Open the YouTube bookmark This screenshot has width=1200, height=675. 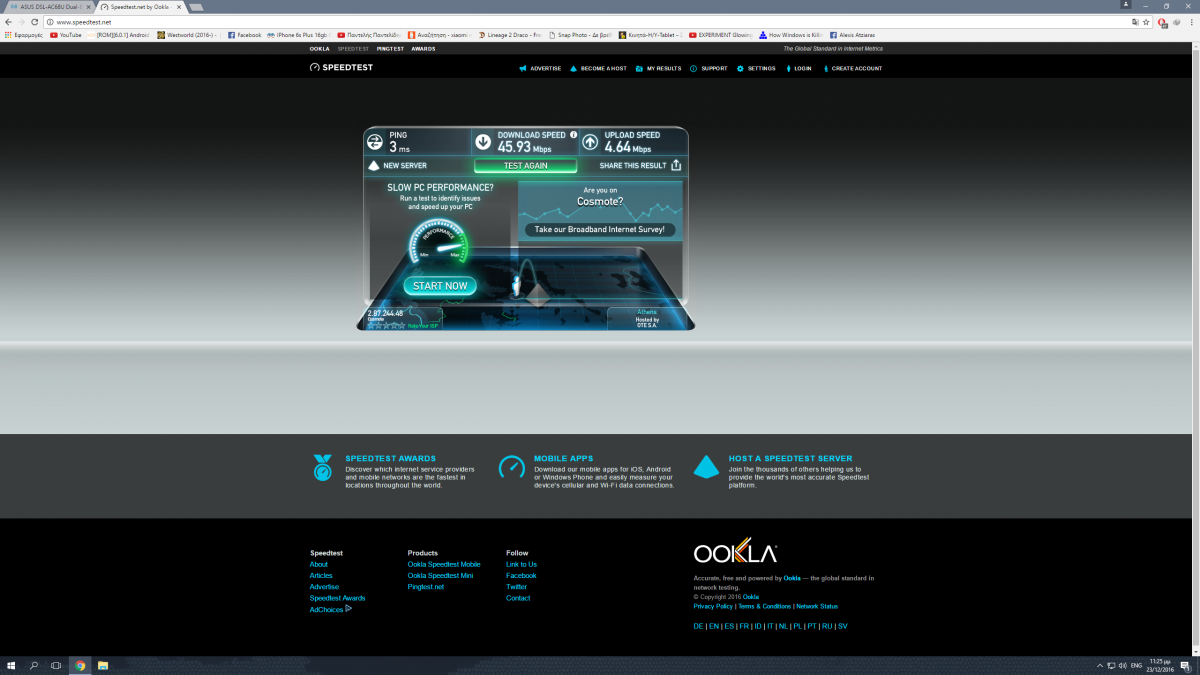(x=66, y=35)
